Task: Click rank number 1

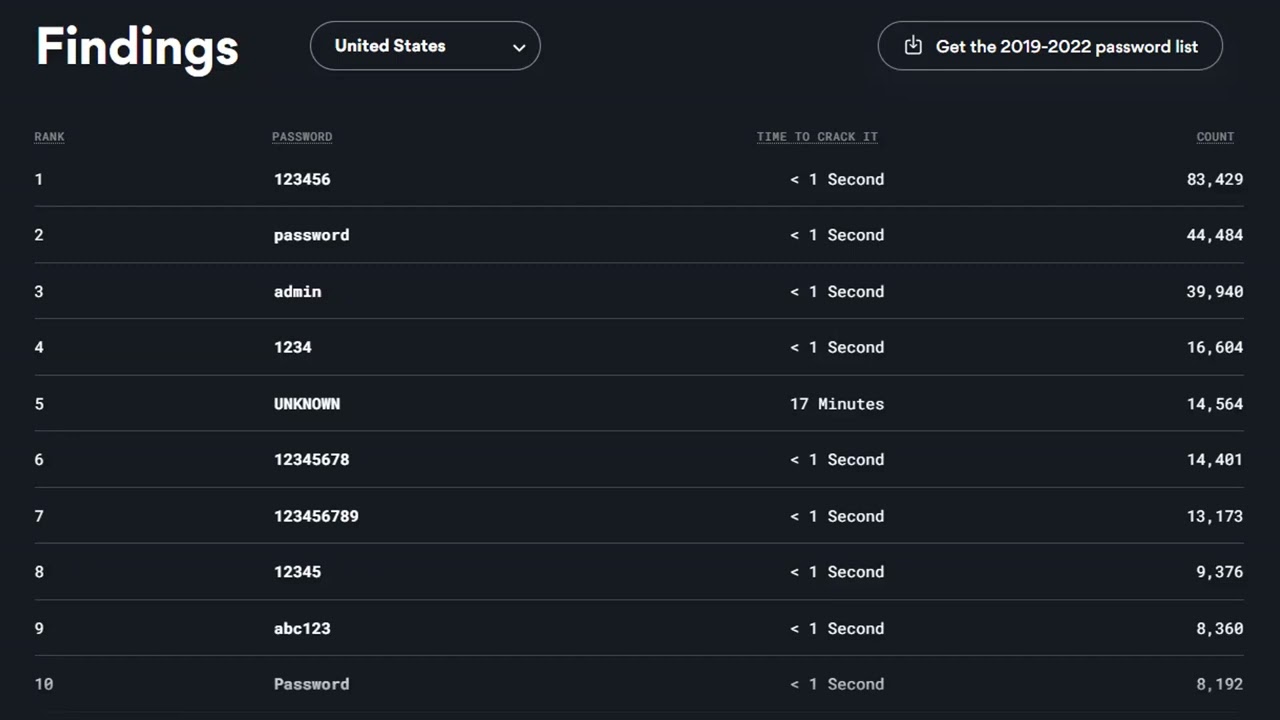Action: [39, 180]
